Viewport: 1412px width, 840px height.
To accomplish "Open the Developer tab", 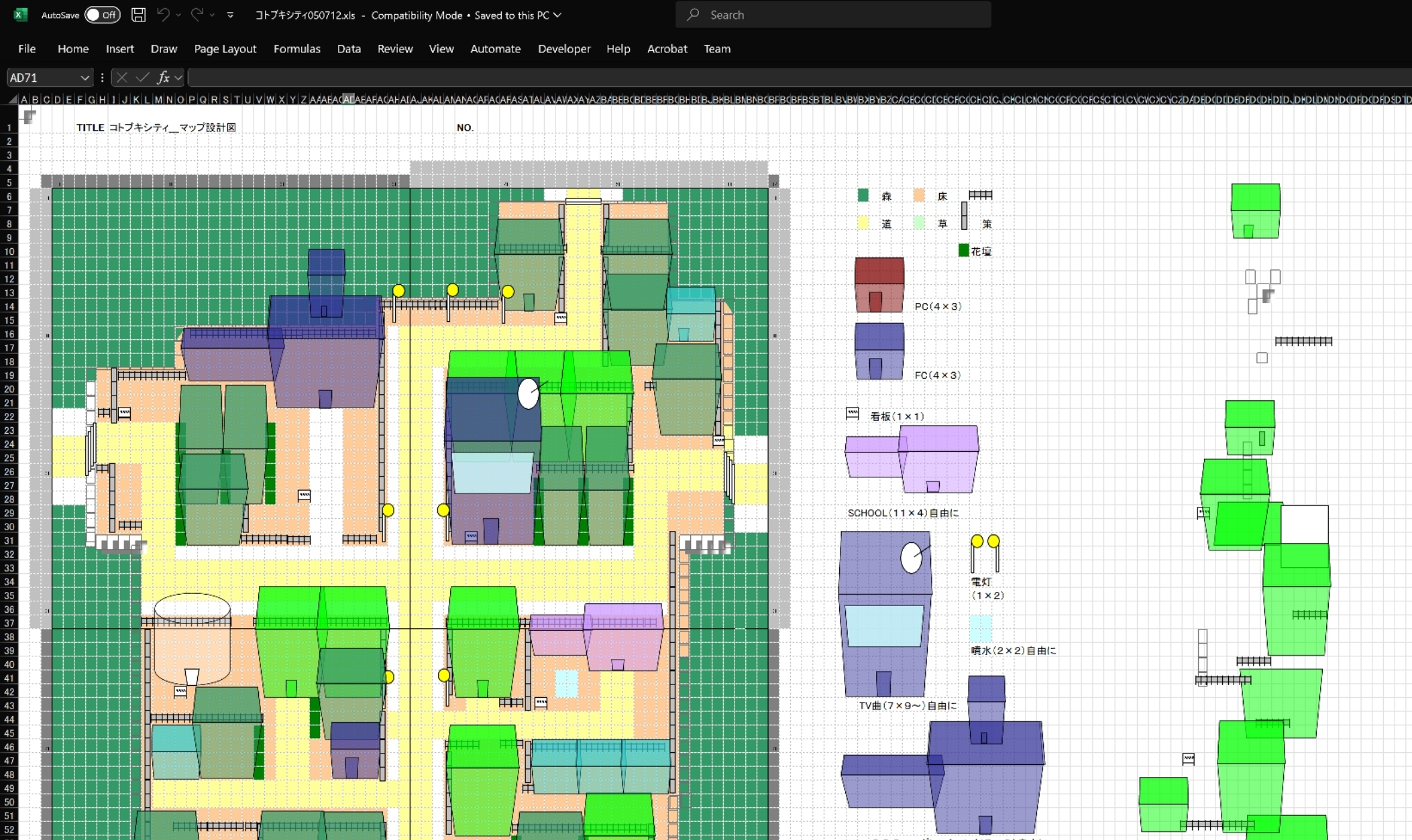I will point(564,48).
